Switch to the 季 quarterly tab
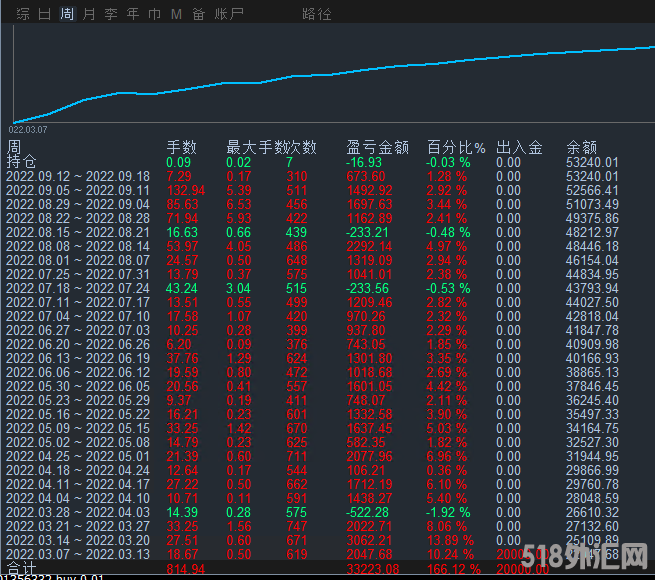Viewport: 655px width, 580px height. click(111, 14)
